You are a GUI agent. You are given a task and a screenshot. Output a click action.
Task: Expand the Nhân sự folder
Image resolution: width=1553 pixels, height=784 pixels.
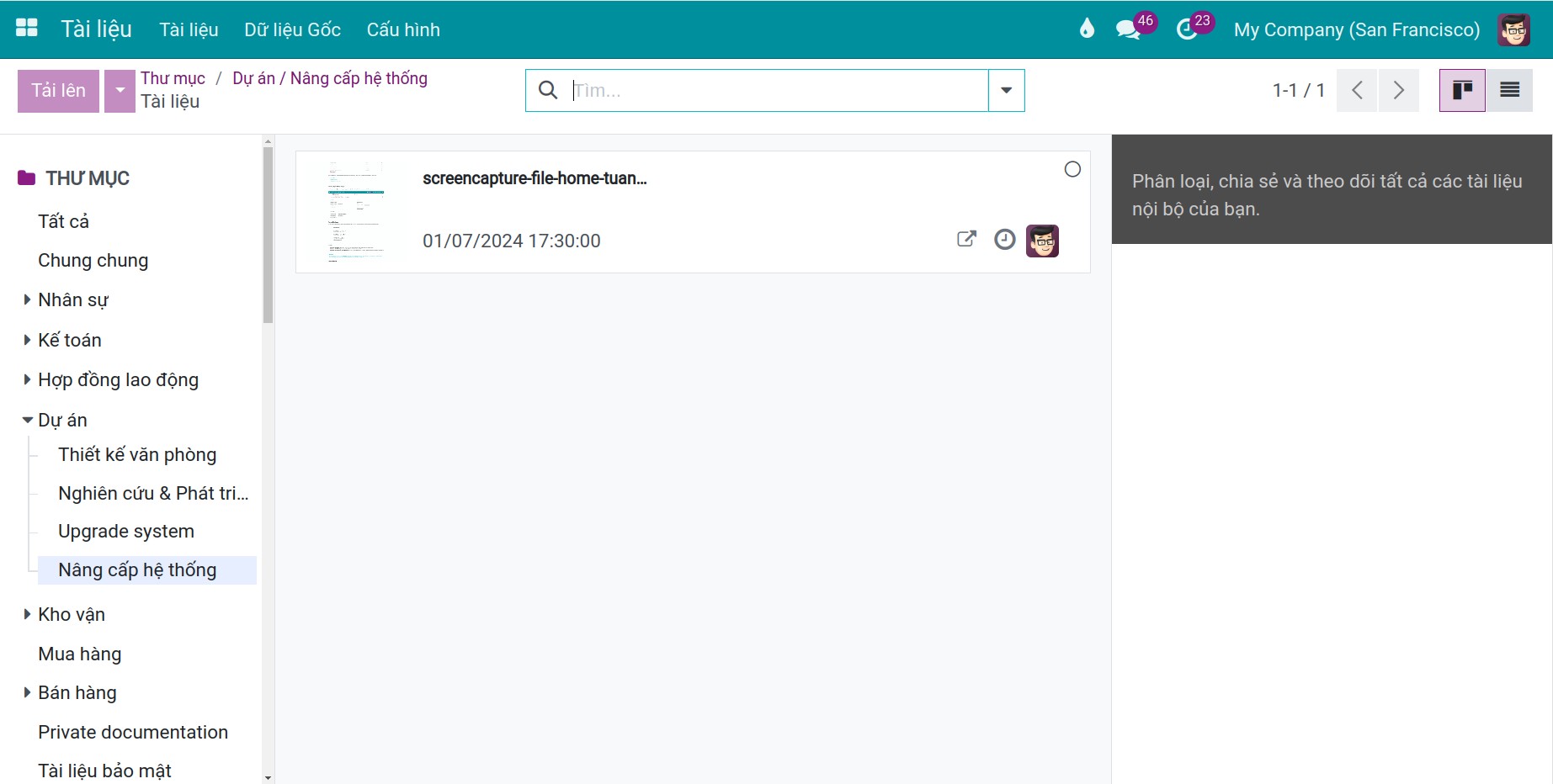[27, 299]
